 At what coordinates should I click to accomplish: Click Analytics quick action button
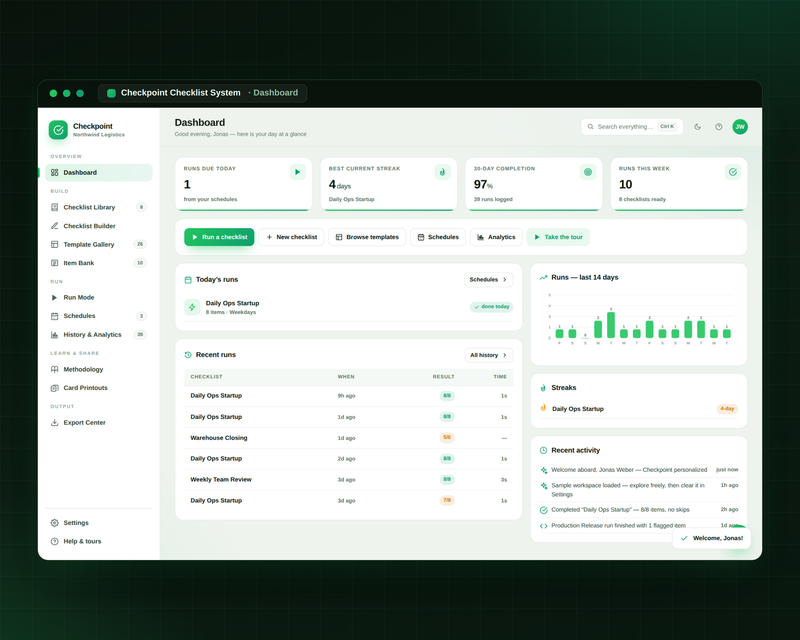point(496,237)
